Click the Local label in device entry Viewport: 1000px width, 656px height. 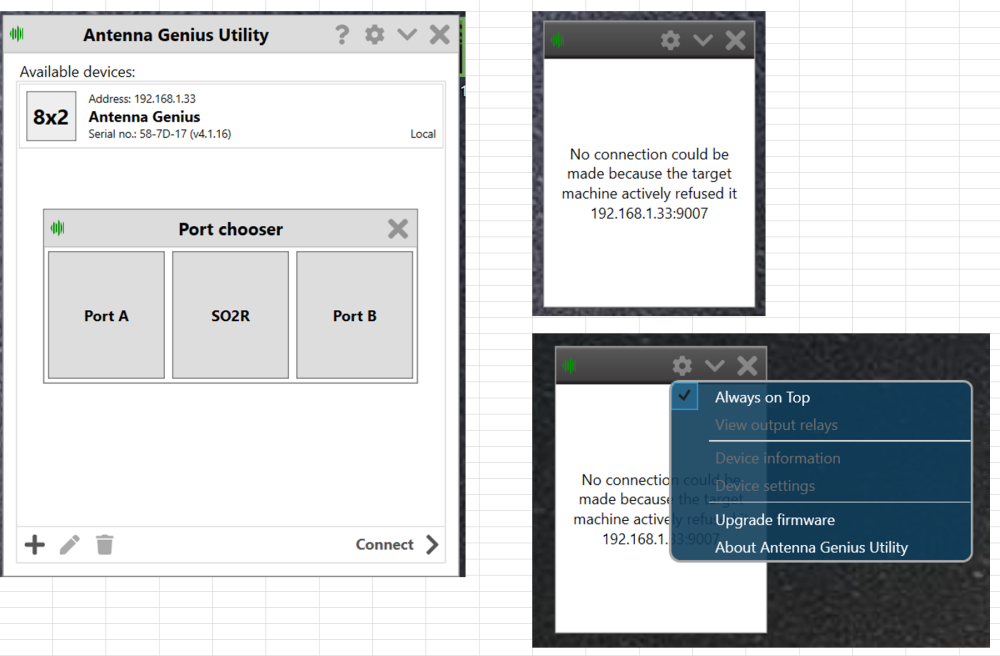423,134
